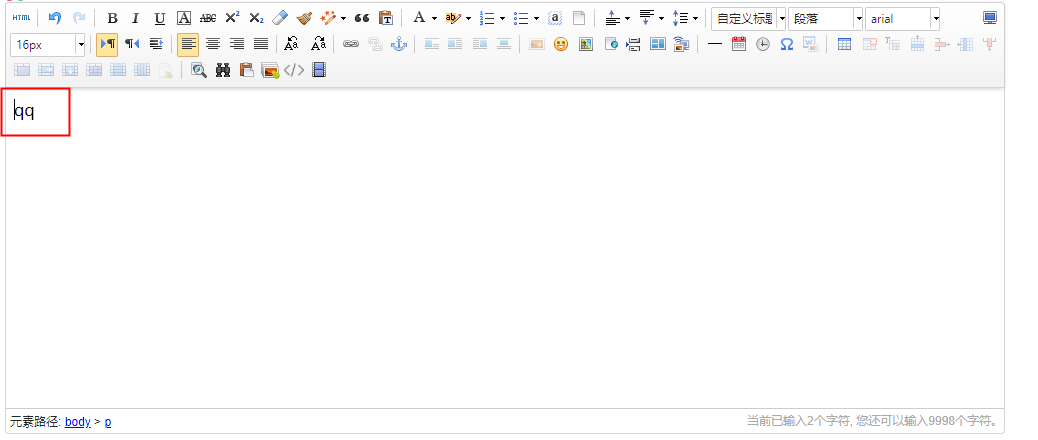
Task: Click on the qq text in editor
Action: click(24, 111)
